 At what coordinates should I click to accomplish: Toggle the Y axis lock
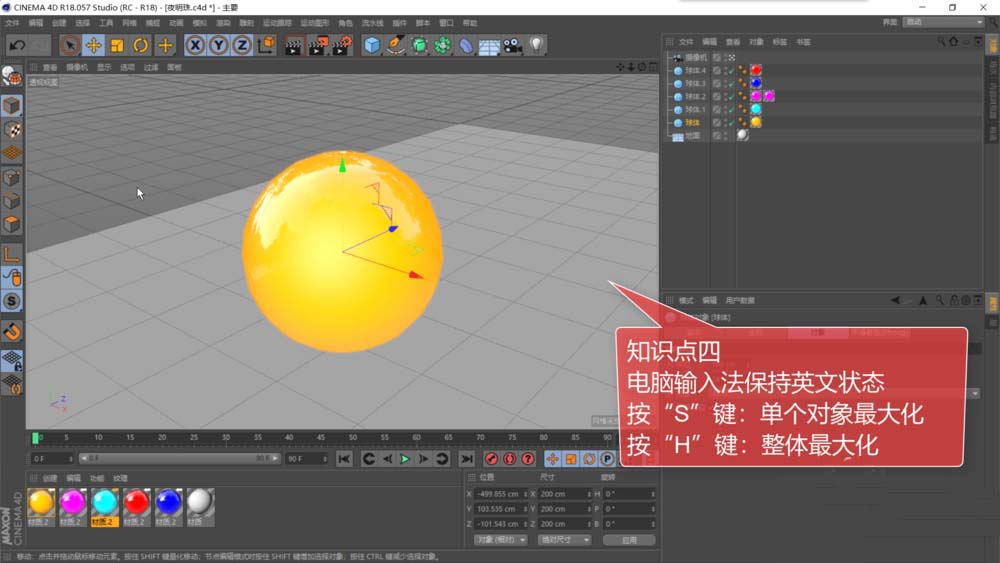pos(219,45)
